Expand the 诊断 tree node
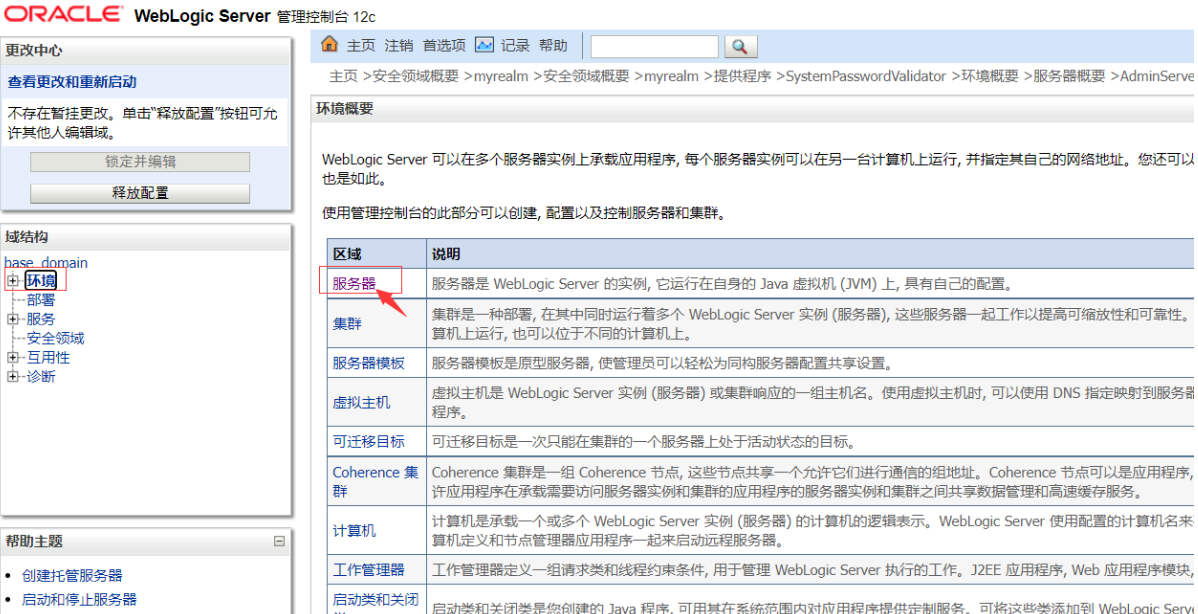 pyautogui.click(x=13, y=376)
